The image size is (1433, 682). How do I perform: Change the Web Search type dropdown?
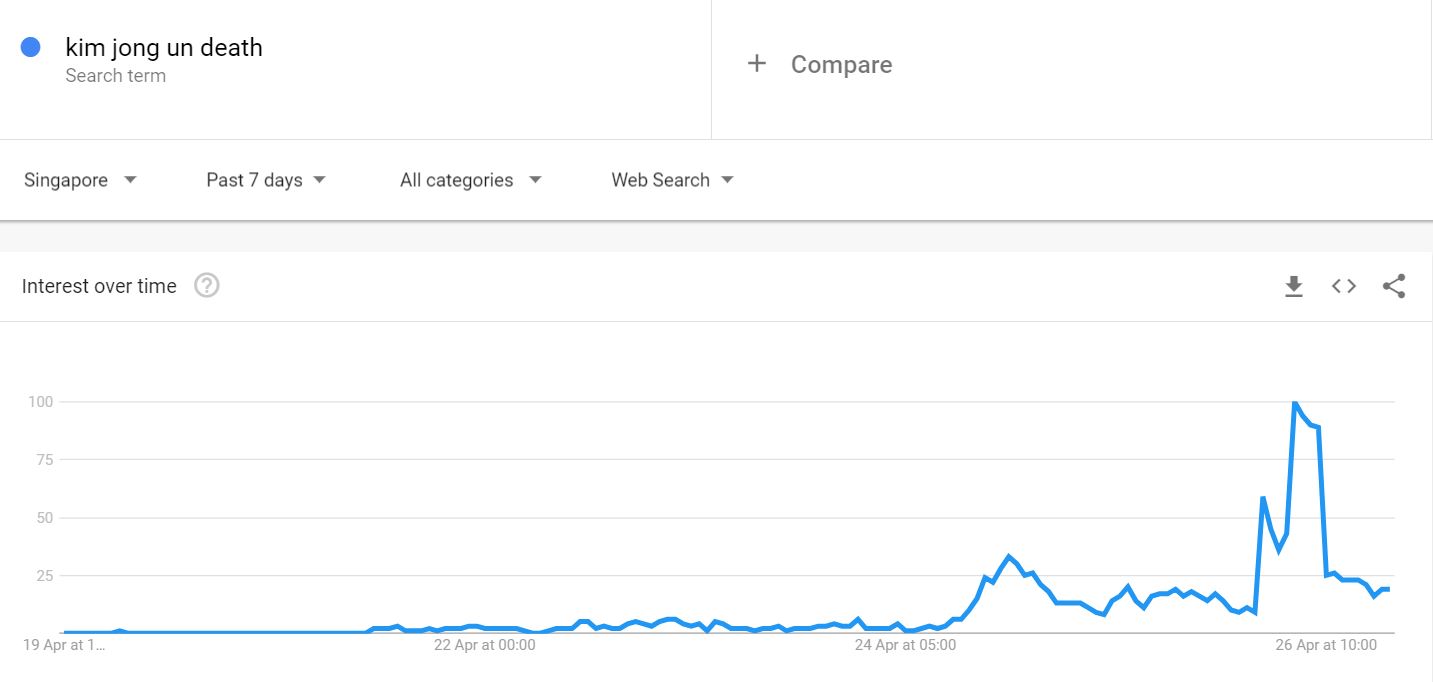pos(672,180)
